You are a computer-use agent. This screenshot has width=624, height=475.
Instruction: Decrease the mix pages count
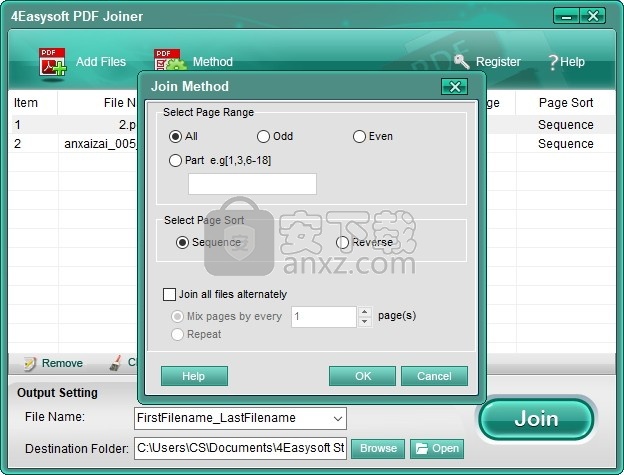click(365, 321)
